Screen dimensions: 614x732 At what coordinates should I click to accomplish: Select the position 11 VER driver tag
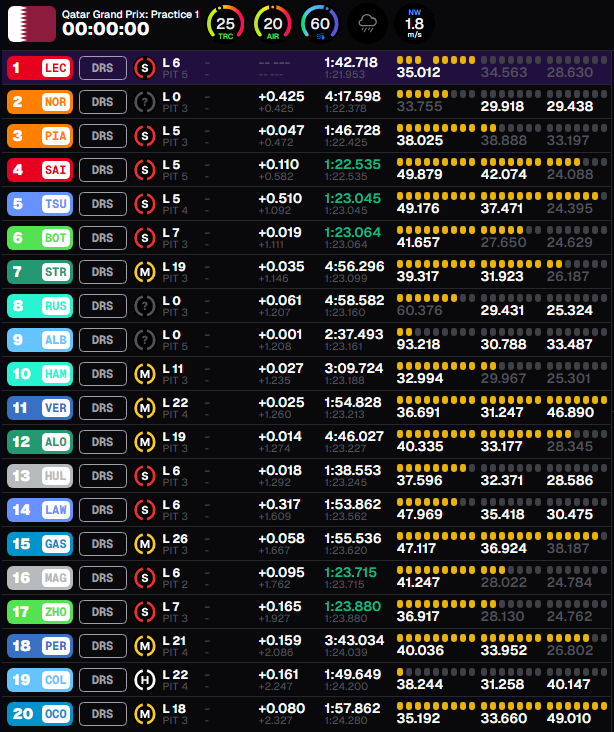pos(40,408)
